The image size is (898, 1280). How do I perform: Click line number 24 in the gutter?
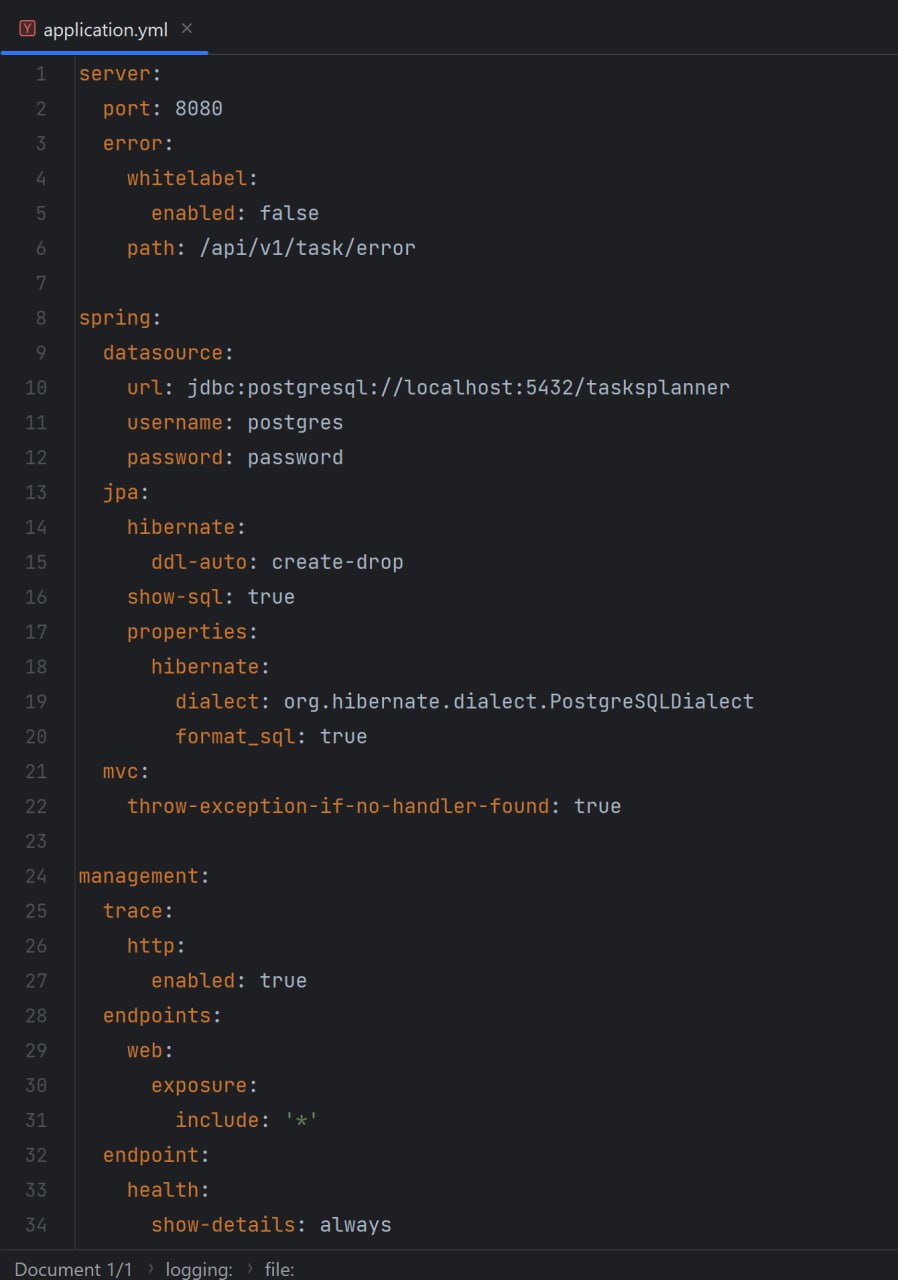36,875
